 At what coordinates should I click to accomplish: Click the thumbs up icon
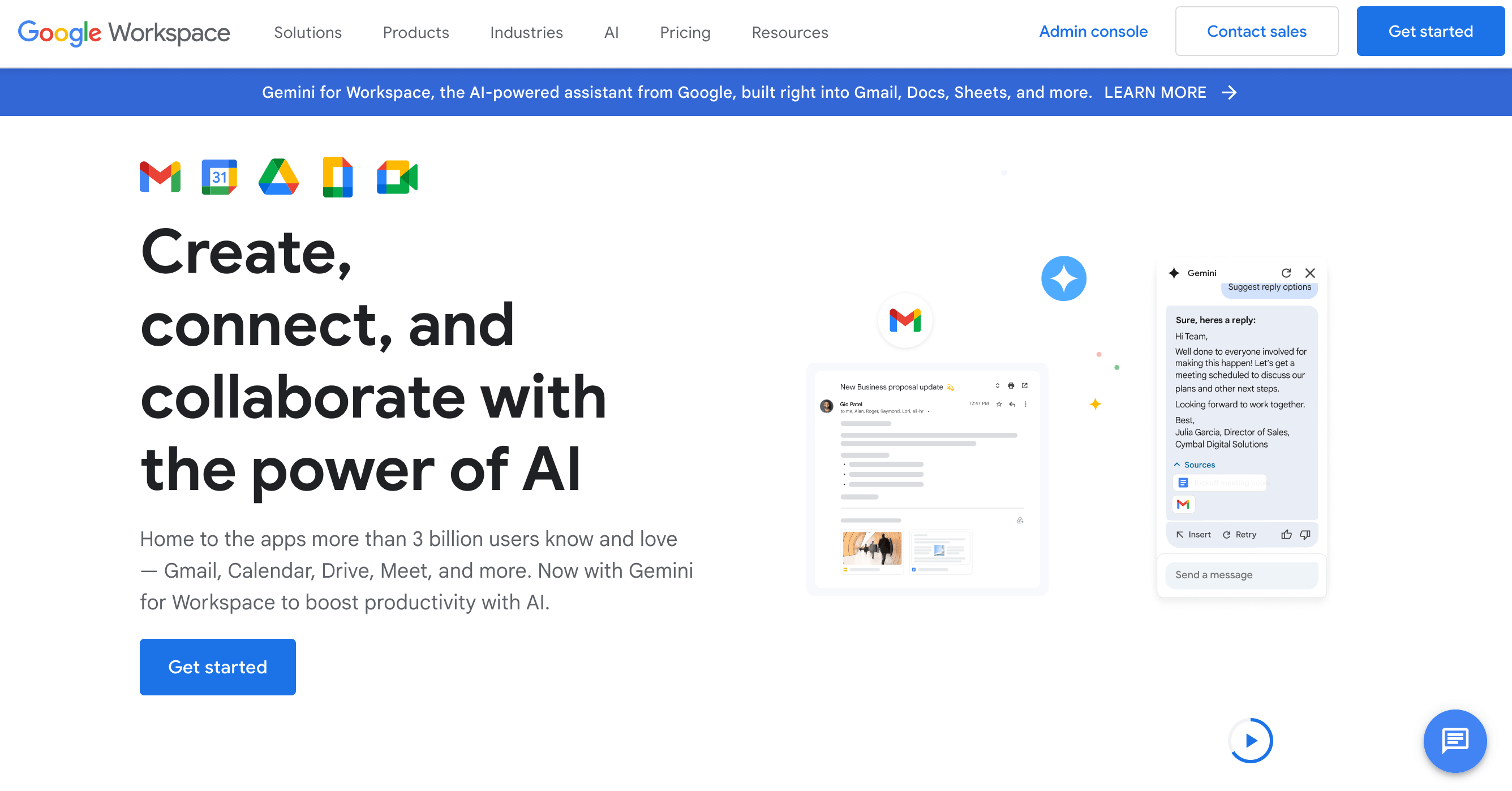pyautogui.click(x=1286, y=535)
